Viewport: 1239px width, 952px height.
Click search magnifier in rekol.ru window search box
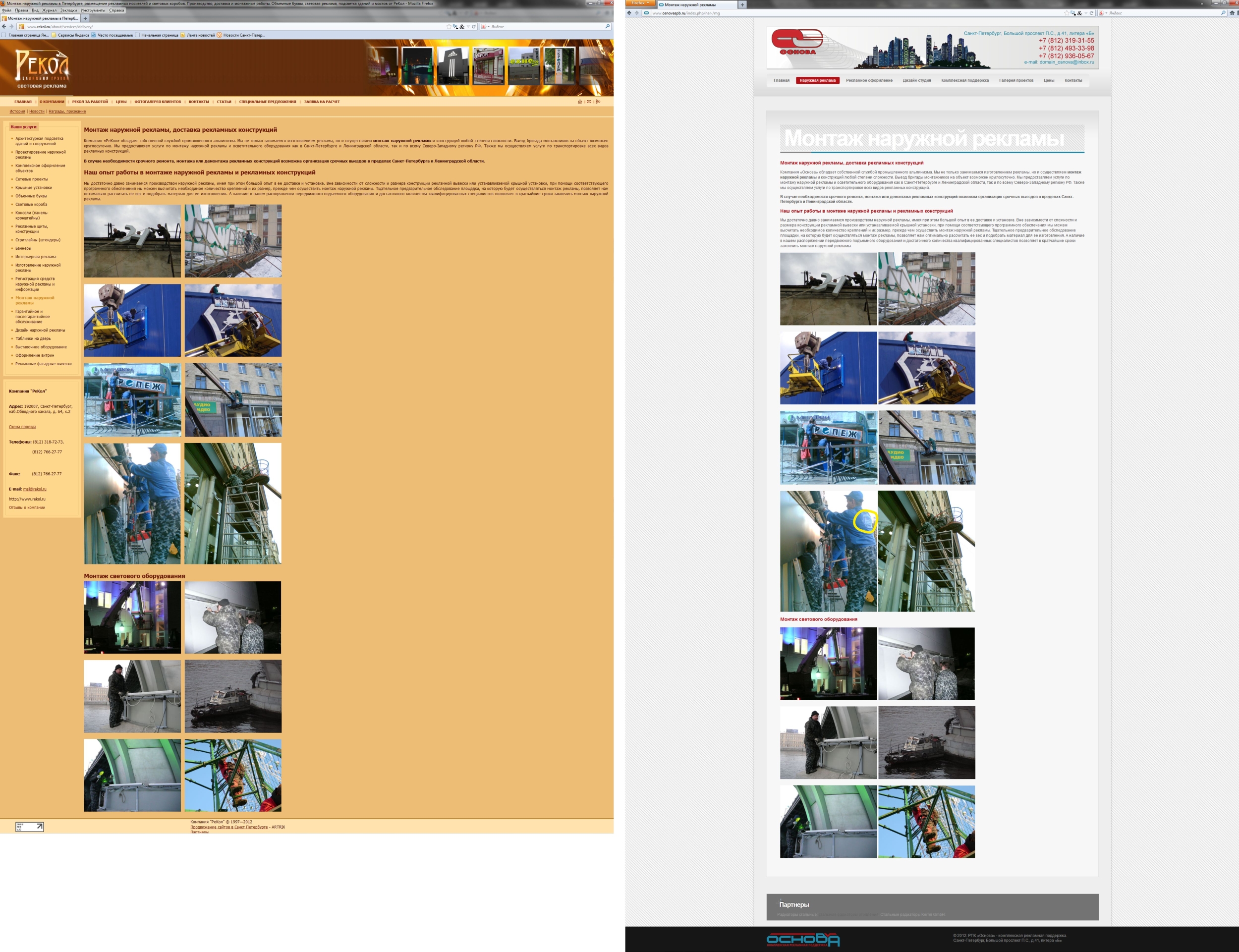click(607, 27)
